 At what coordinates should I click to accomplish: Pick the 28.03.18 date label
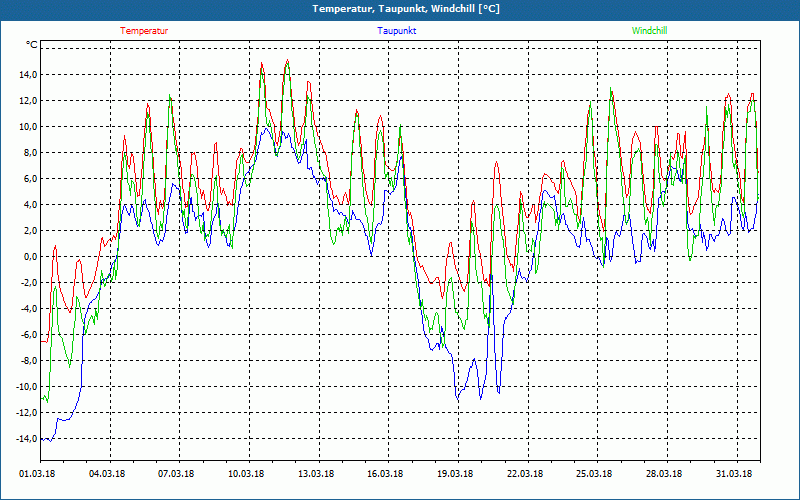pyautogui.click(x=663, y=474)
